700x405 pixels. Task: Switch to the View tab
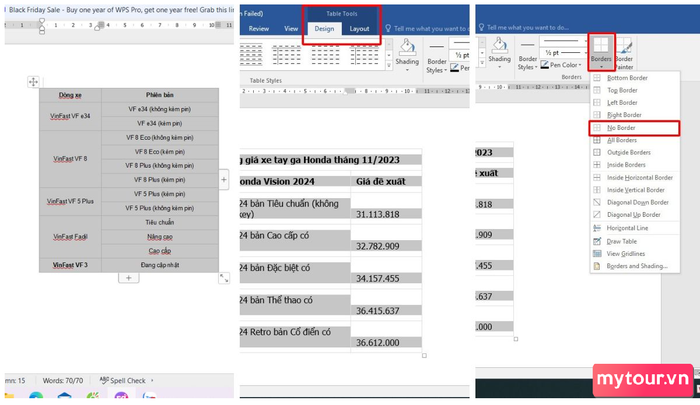pos(291,29)
